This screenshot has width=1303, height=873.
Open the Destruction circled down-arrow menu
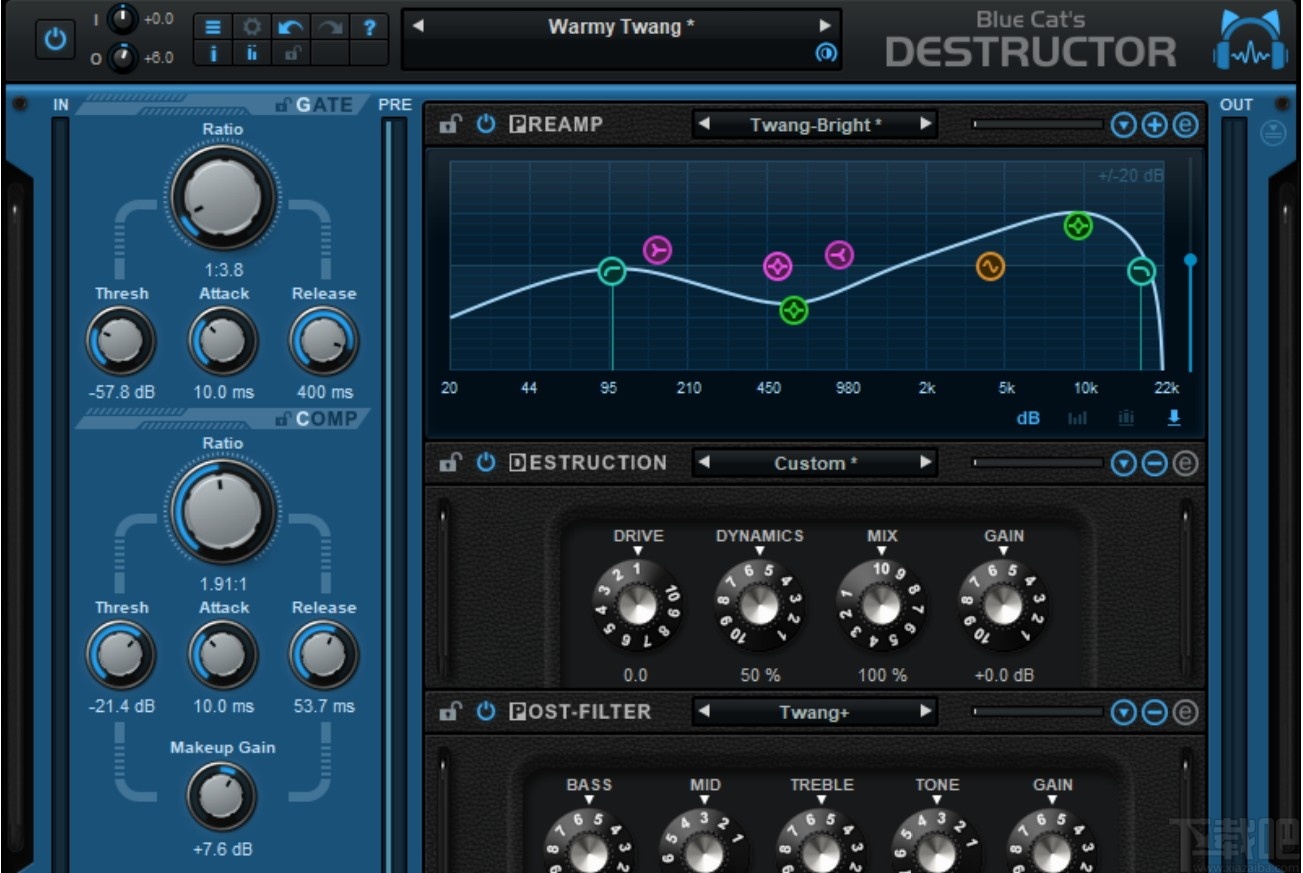coord(1124,463)
